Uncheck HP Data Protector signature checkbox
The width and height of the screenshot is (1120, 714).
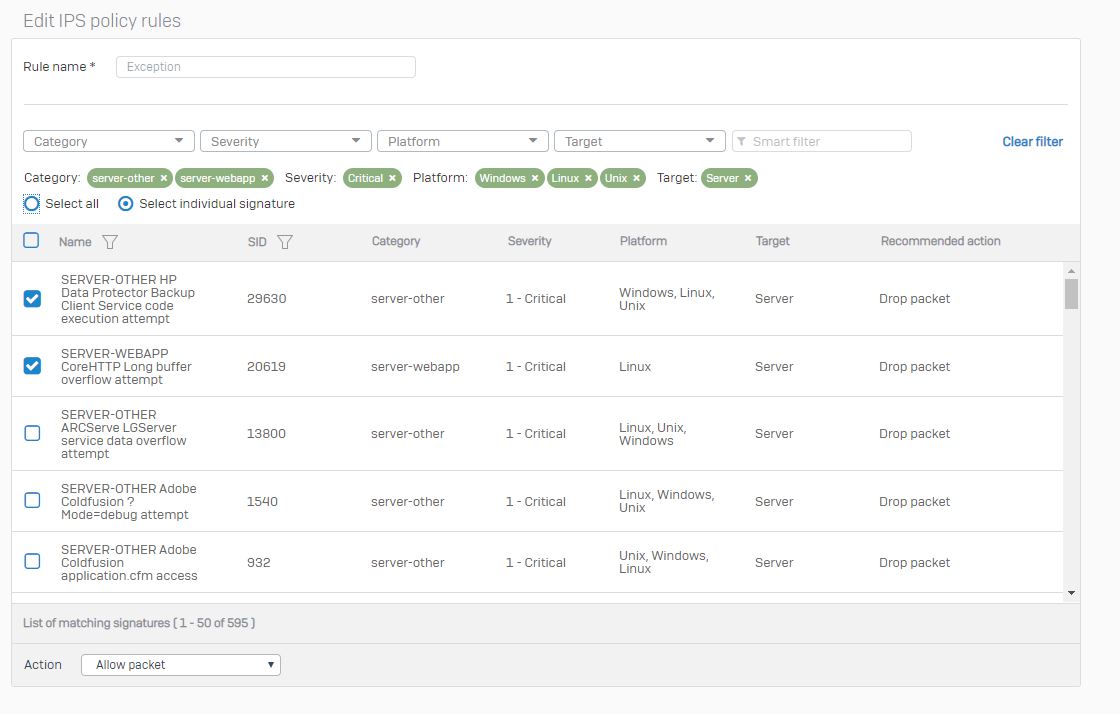tap(32, 299)
